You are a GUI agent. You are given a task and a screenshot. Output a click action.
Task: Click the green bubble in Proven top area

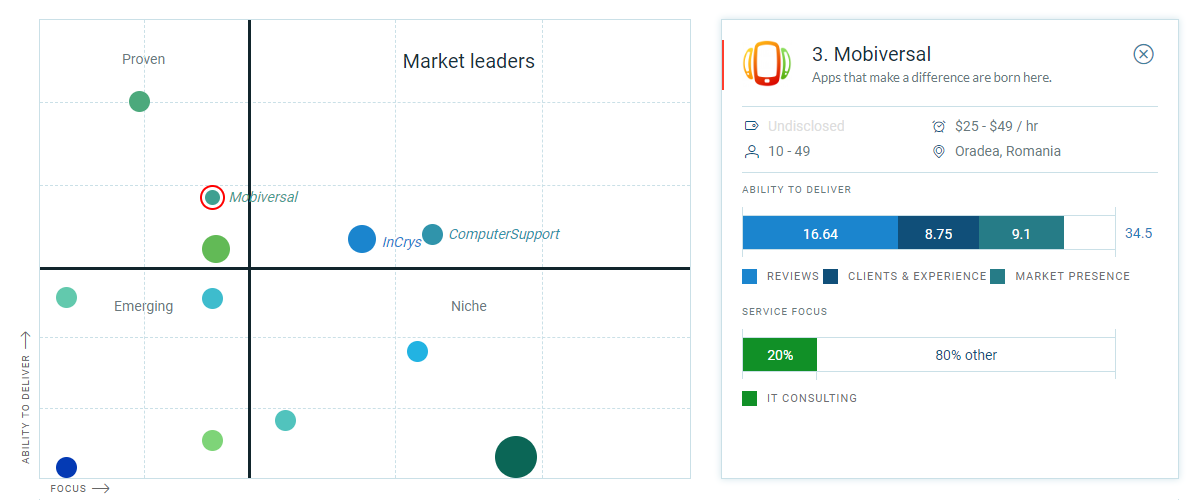(x=140, y=101)
